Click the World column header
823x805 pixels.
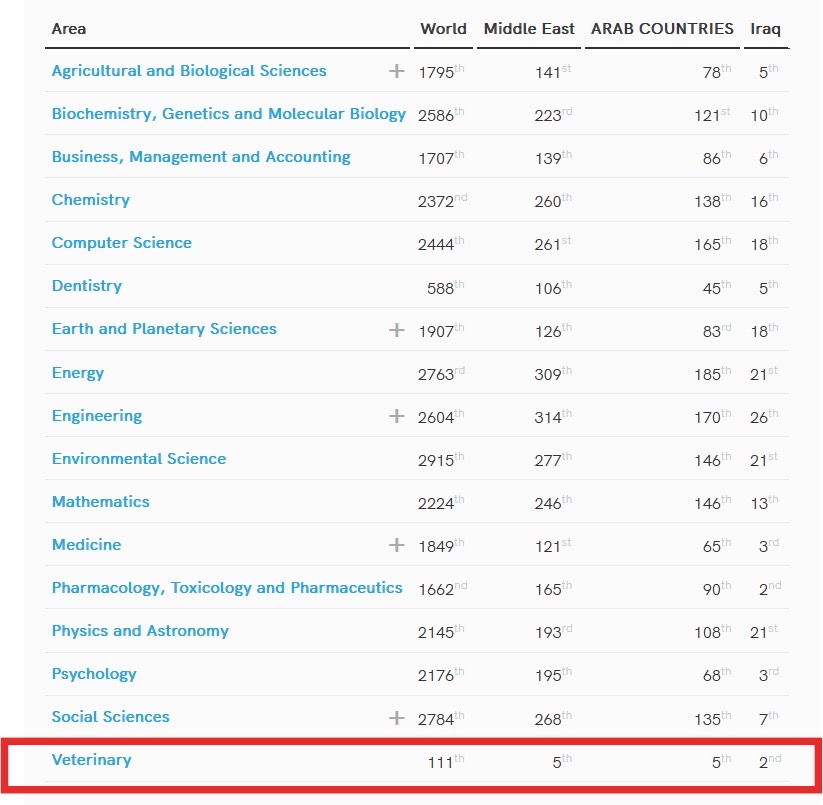pyautogui.click(x=443, y=29)
